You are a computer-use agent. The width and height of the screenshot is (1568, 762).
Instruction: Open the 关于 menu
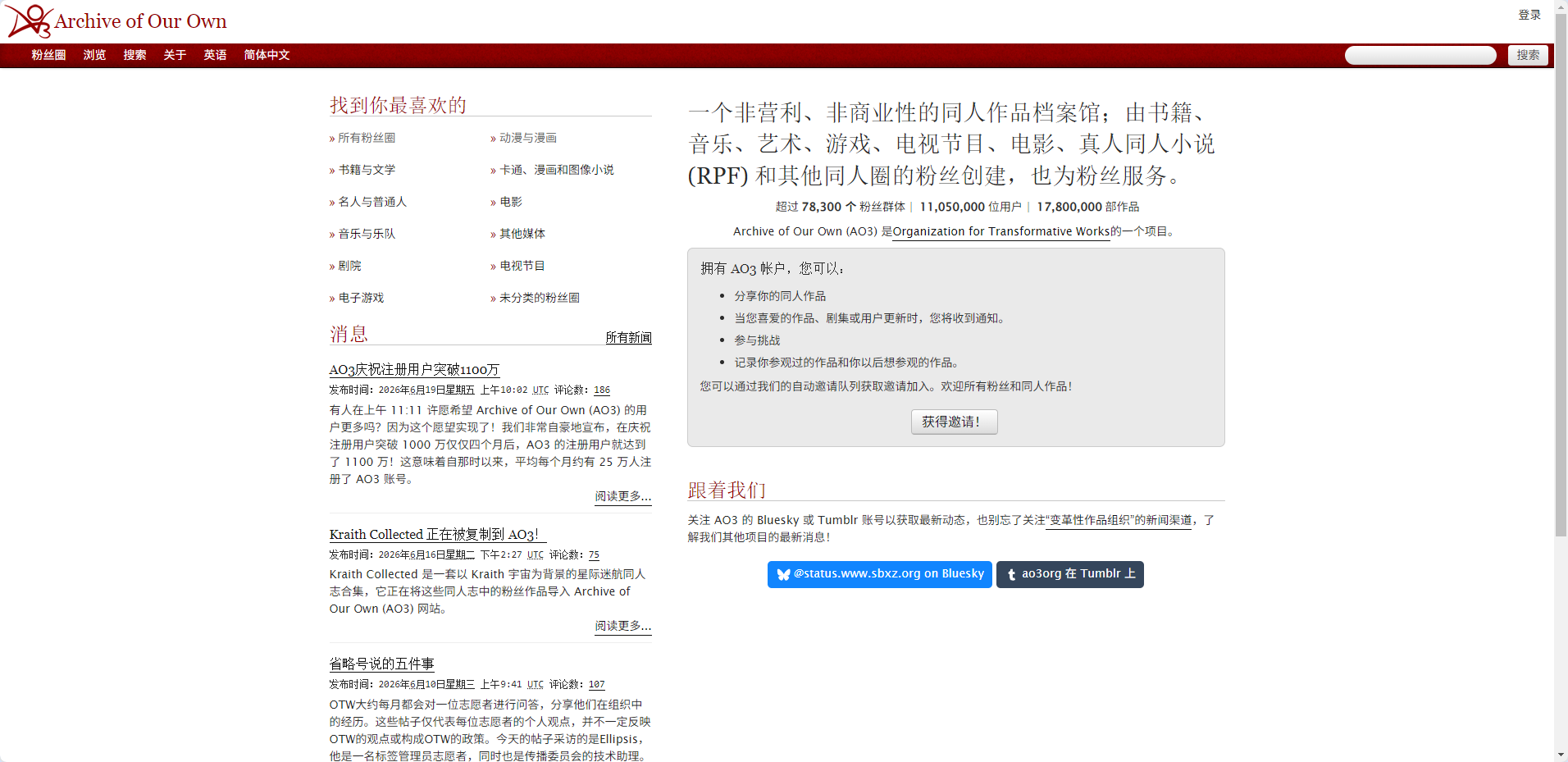[175, 55]
